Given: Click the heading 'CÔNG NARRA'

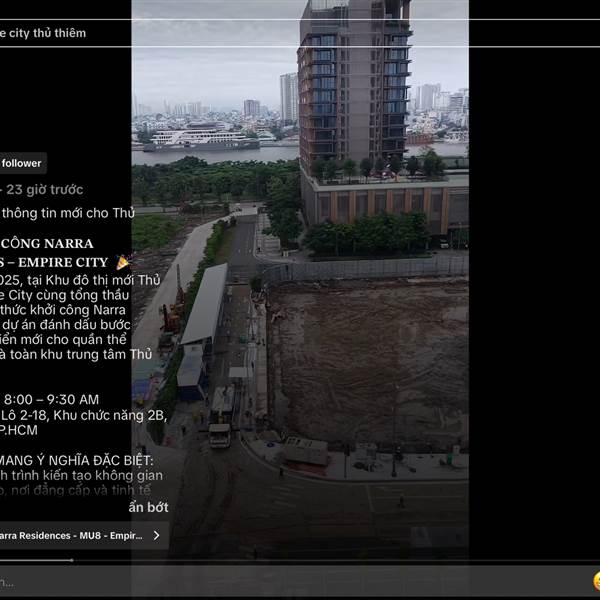Looking at the screenshot, I should click(x=47, y=244).
